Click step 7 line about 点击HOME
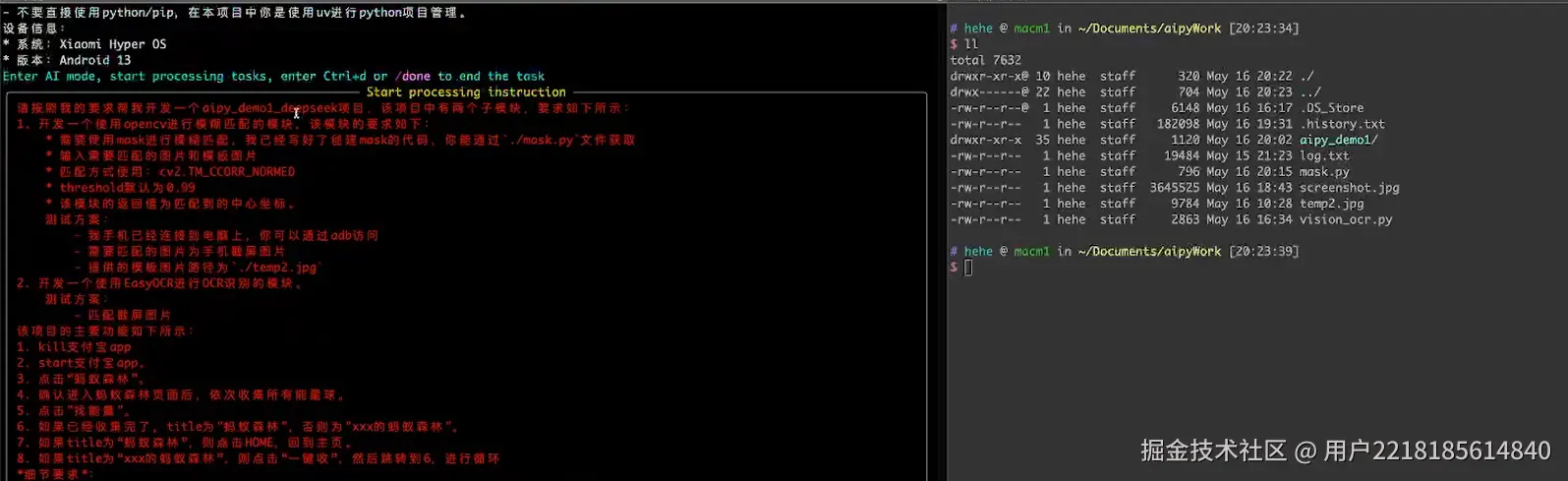 [187, 443]
